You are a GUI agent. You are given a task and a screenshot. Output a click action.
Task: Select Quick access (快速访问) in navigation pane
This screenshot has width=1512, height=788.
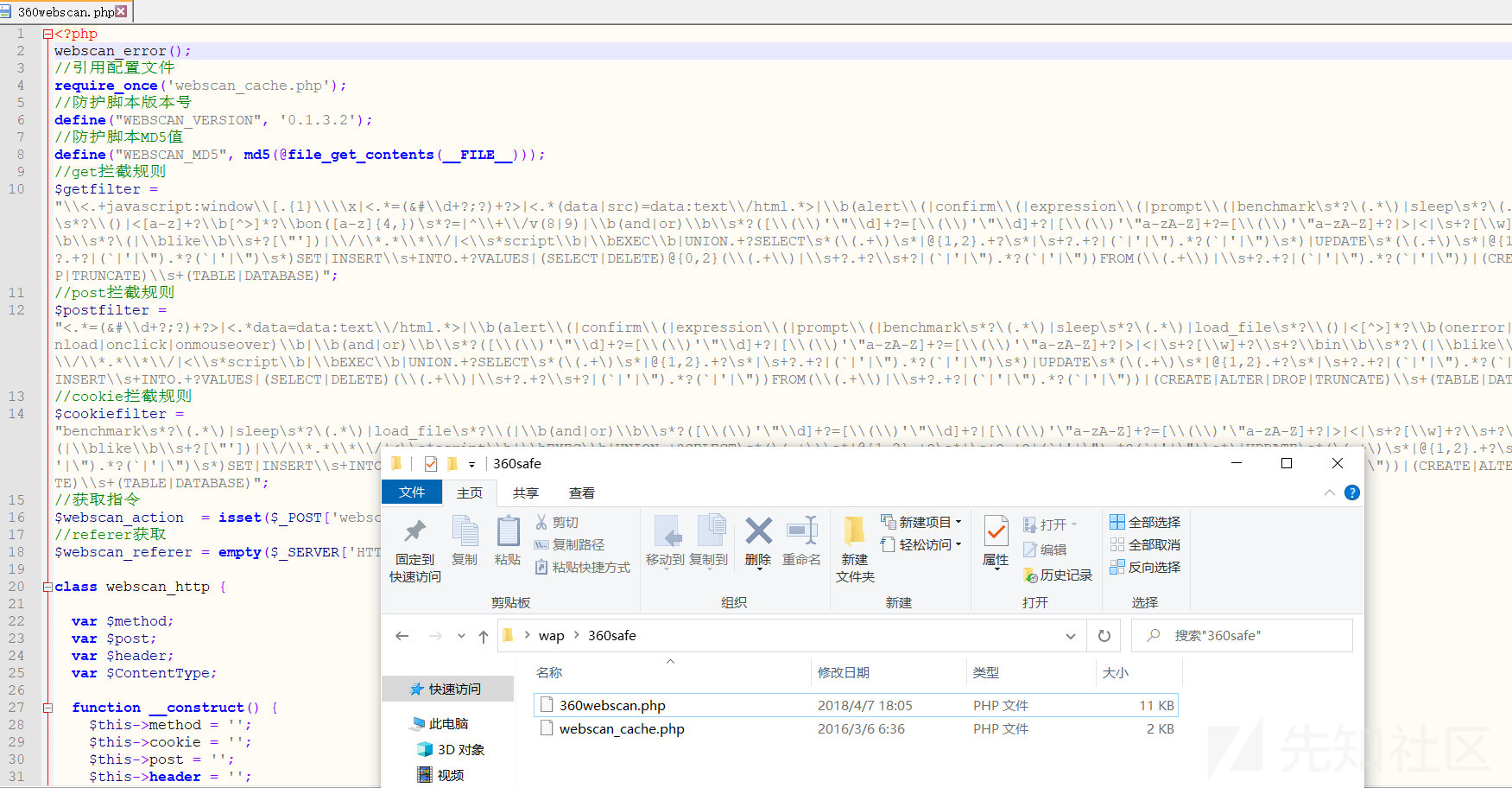click(447, 689)
